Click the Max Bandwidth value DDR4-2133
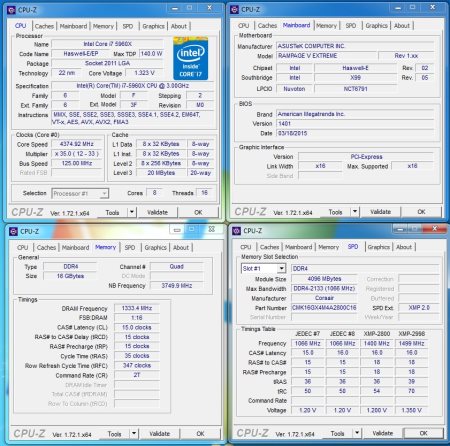This screenshot has width=450, height=446. pos(324,288)
